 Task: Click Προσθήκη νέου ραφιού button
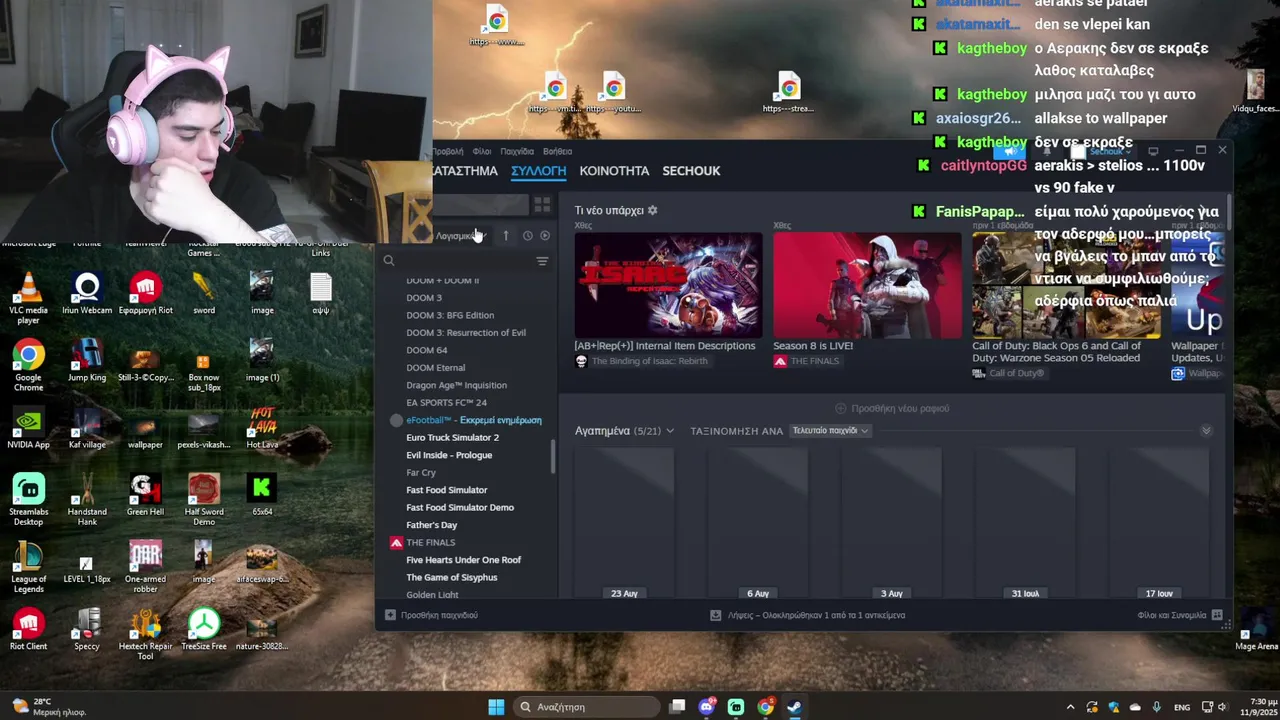click(892, 408)
